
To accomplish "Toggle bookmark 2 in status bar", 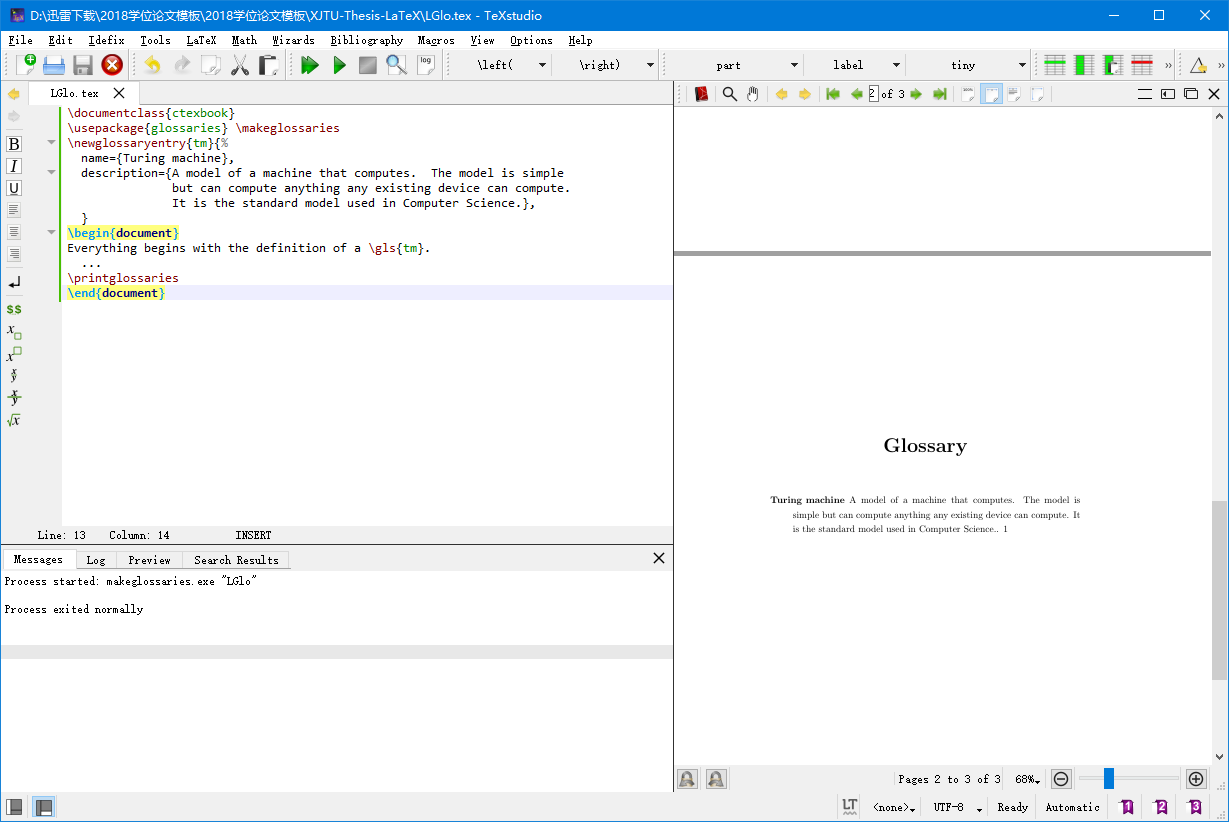I will pos(1161,807).
